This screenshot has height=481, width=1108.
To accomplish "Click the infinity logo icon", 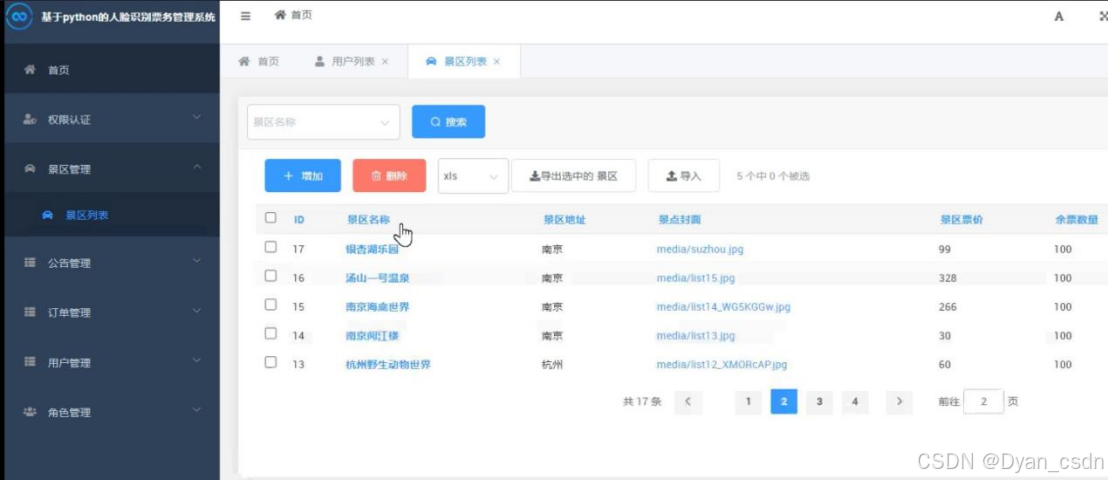I will [18, 16].
